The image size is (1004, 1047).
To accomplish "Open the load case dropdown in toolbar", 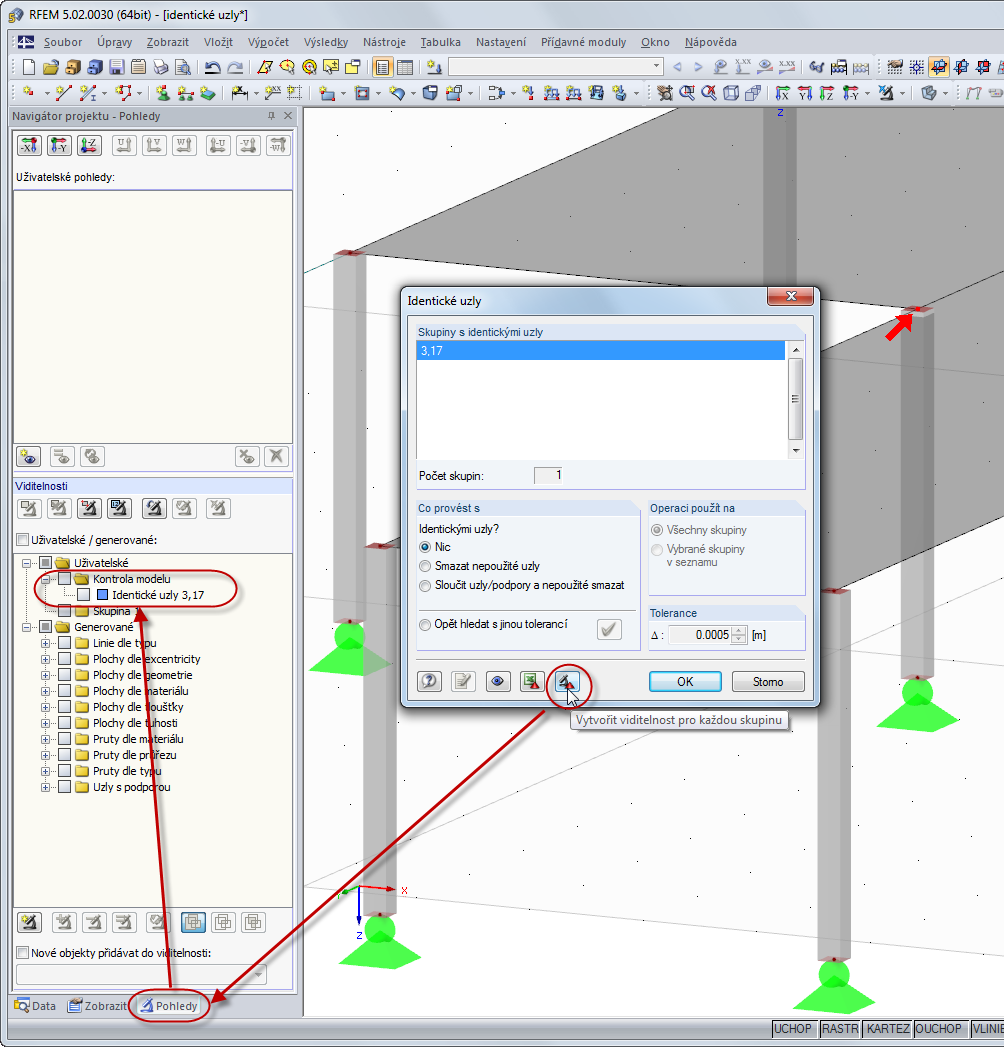I will coord(656,67).
